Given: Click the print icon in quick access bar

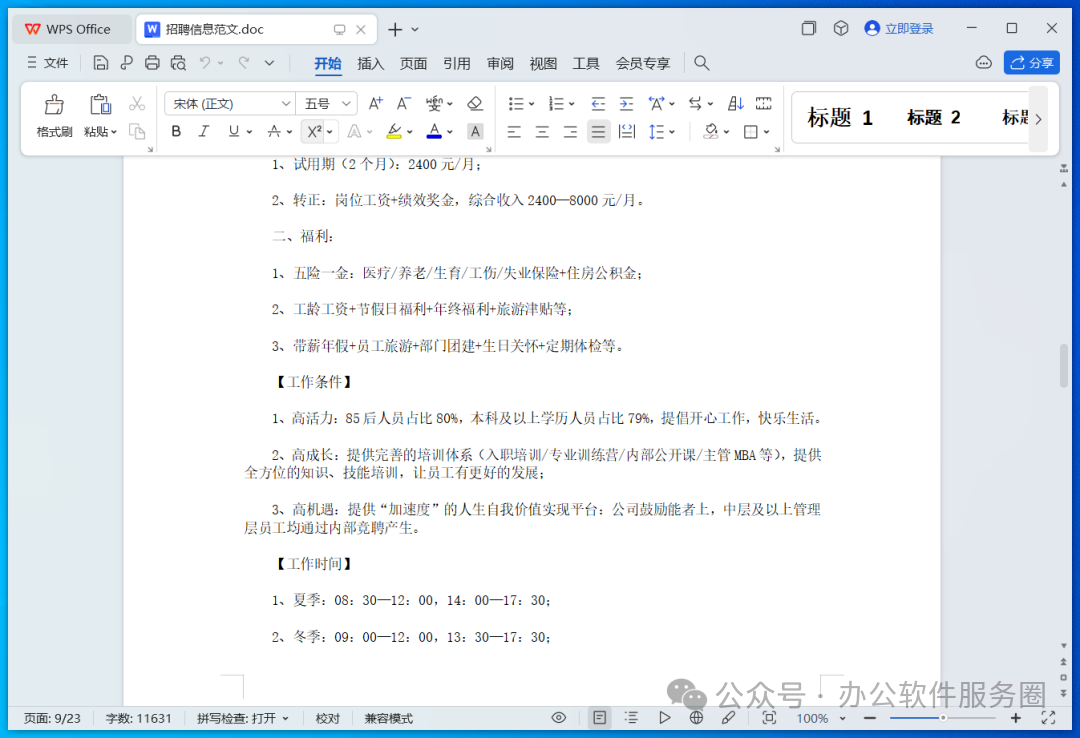Looking at the screenshot, I should click(x=152, y=63).
